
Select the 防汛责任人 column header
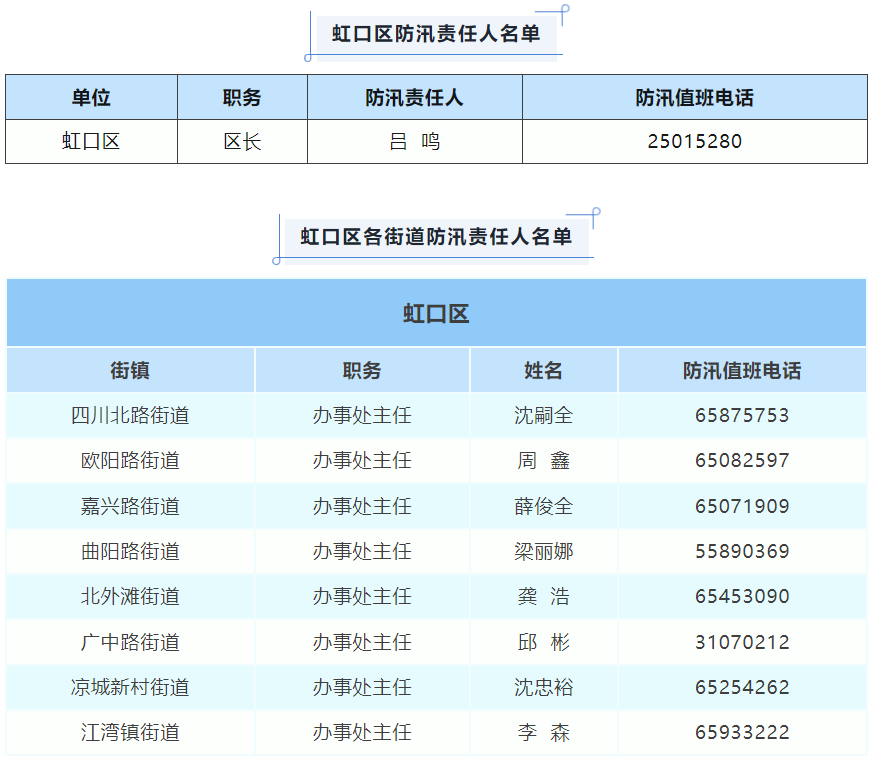coord(414,98)
